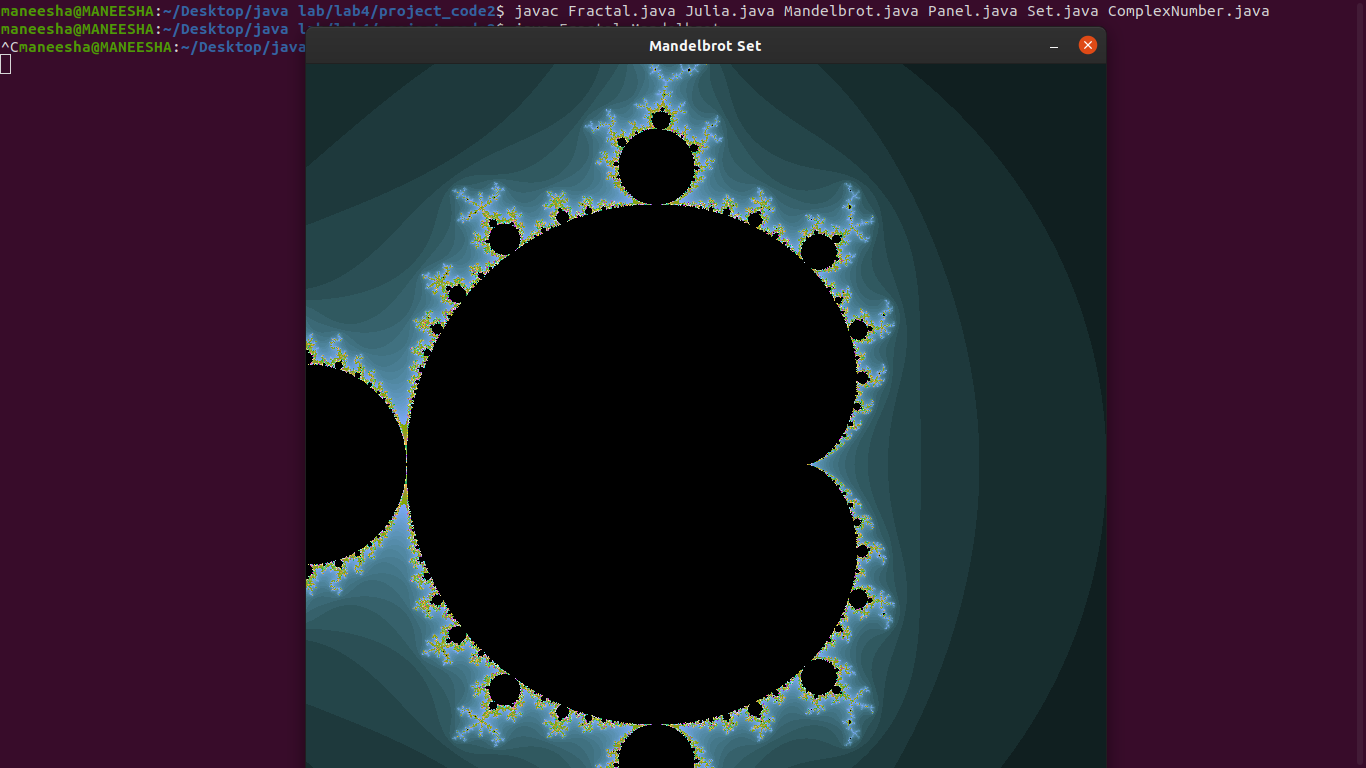The height and width of the screenshot is (768, 1366).
Task: Click Fractal.java in the javac command
Action: (622, 11)
